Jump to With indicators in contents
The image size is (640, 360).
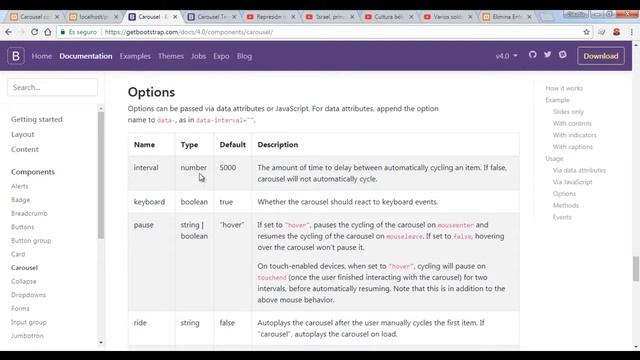(574, 135)
